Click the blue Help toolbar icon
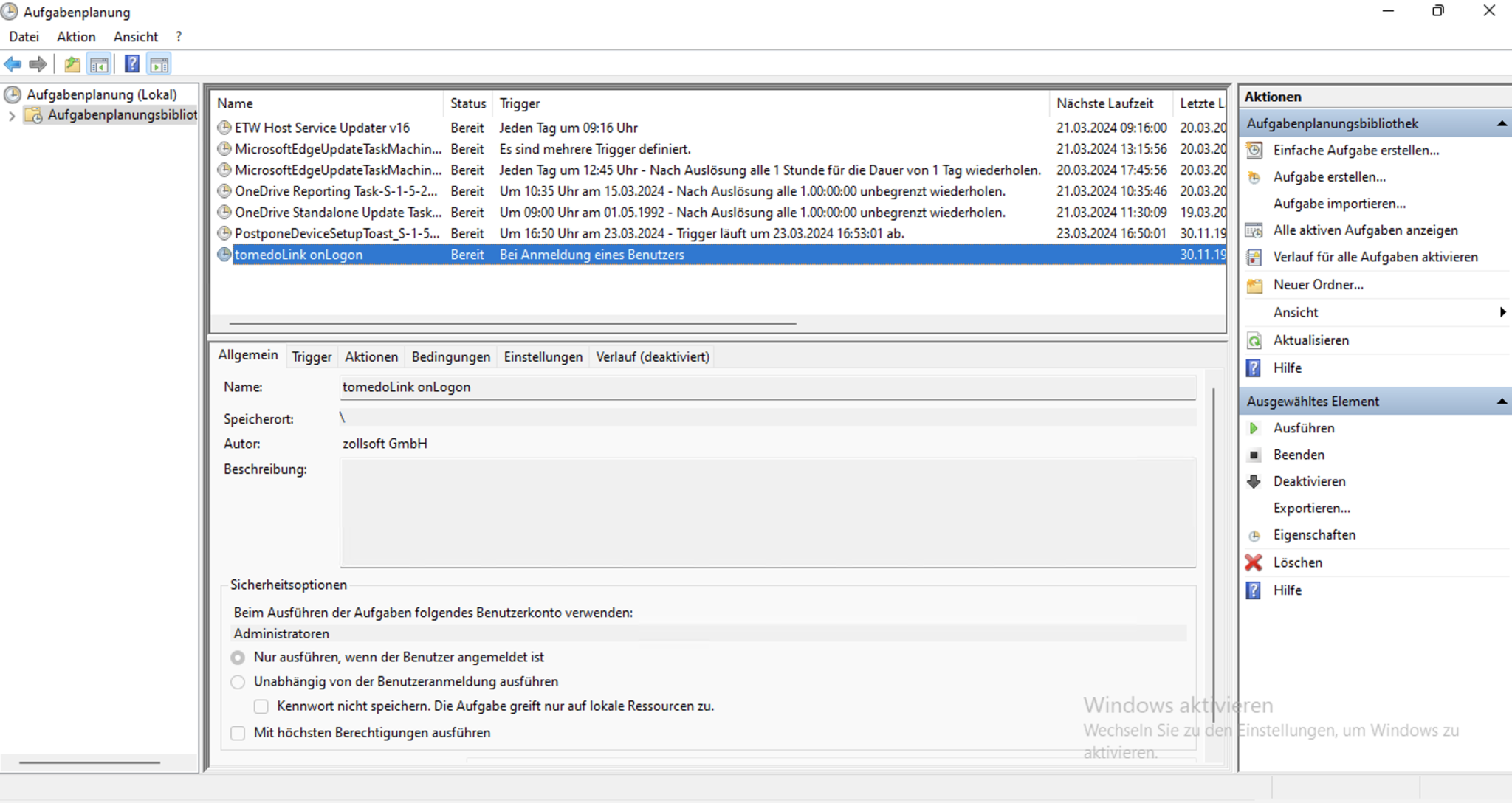The width and height of the screenshot is (1512, 803). click(x=132, y=64)
